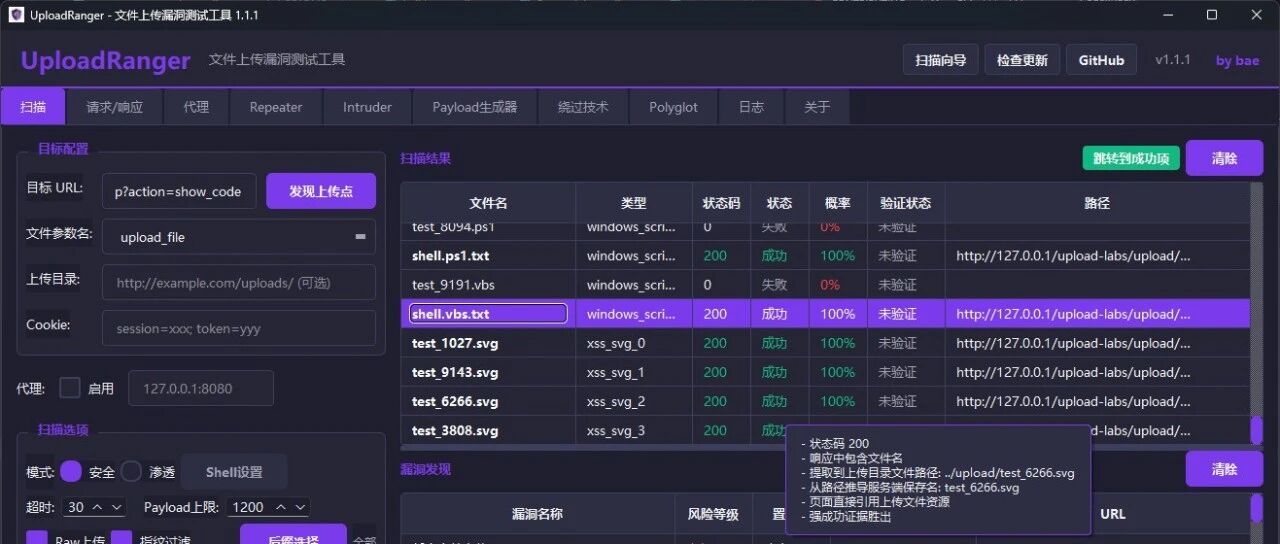
Task: Select the 渗透 mode radio button
Action: 131,472
